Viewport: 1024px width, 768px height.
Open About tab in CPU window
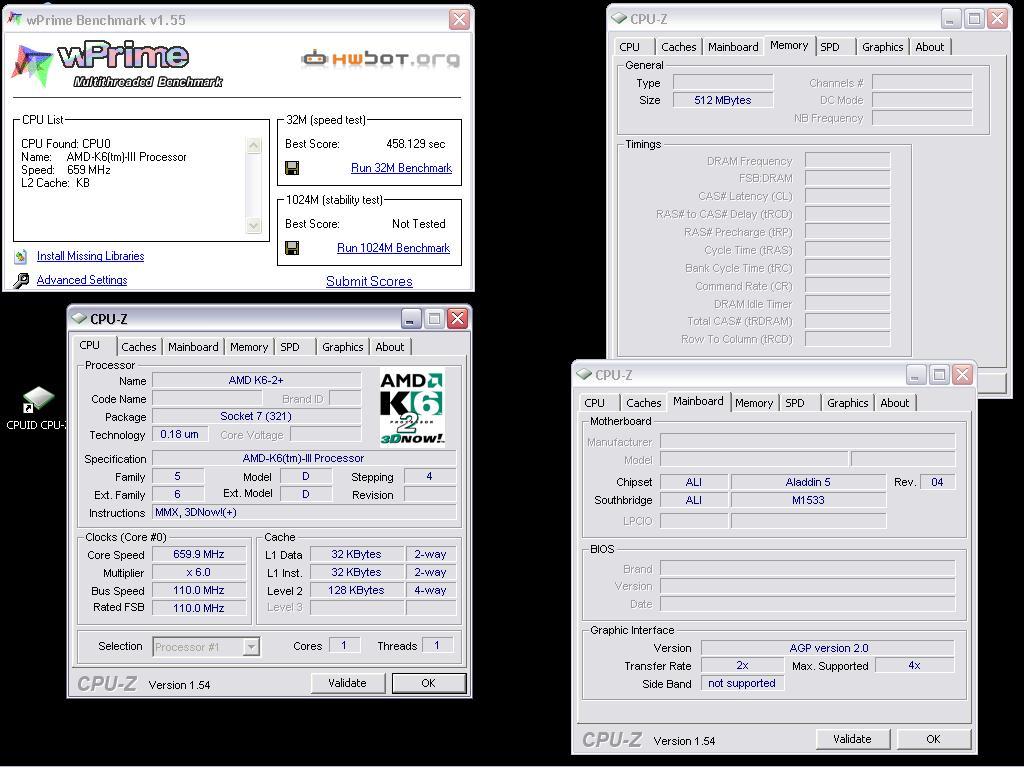[x=389, y=347]
